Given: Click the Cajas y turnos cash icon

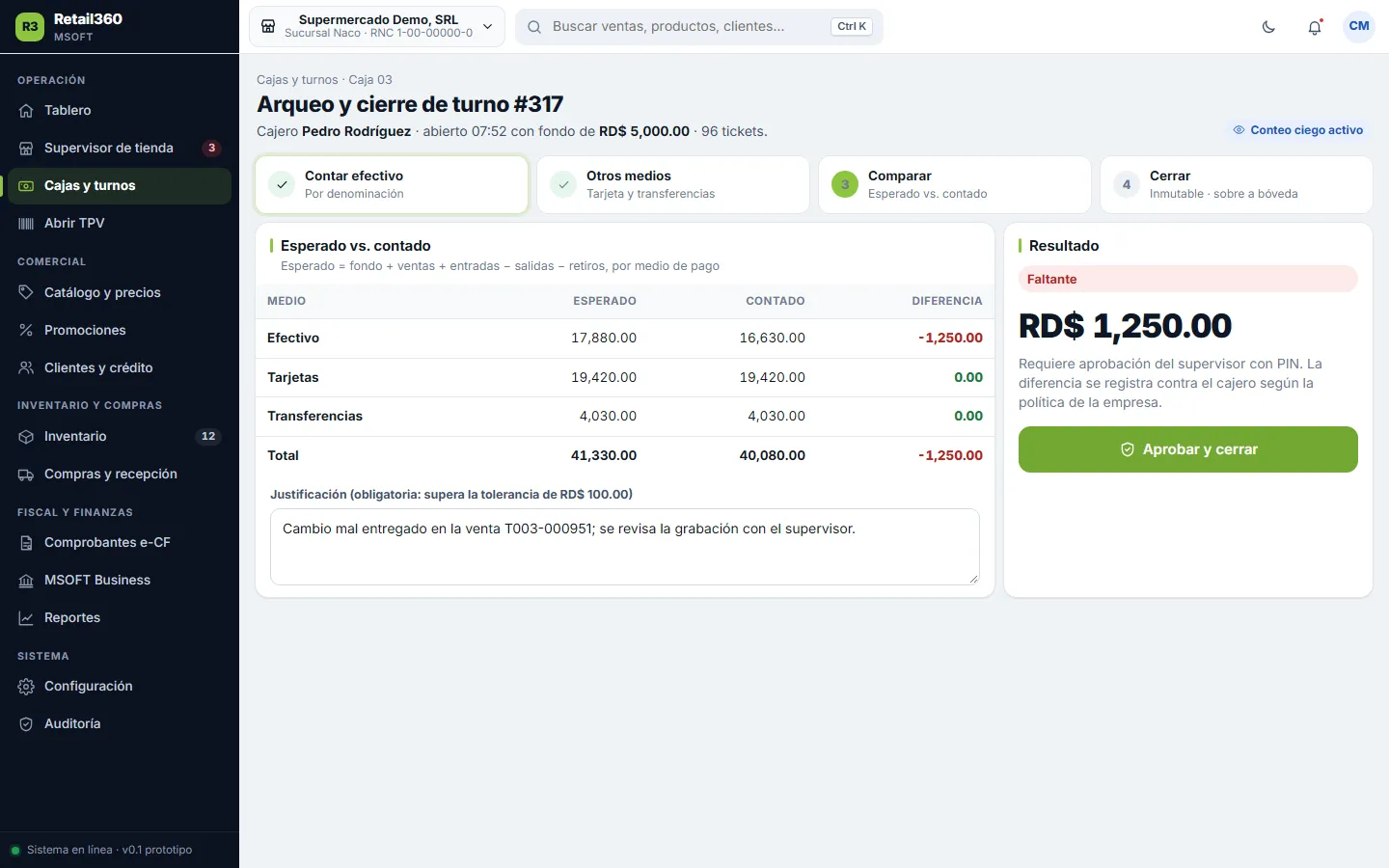Looking at the screenshot, I should tap(26, 186).
